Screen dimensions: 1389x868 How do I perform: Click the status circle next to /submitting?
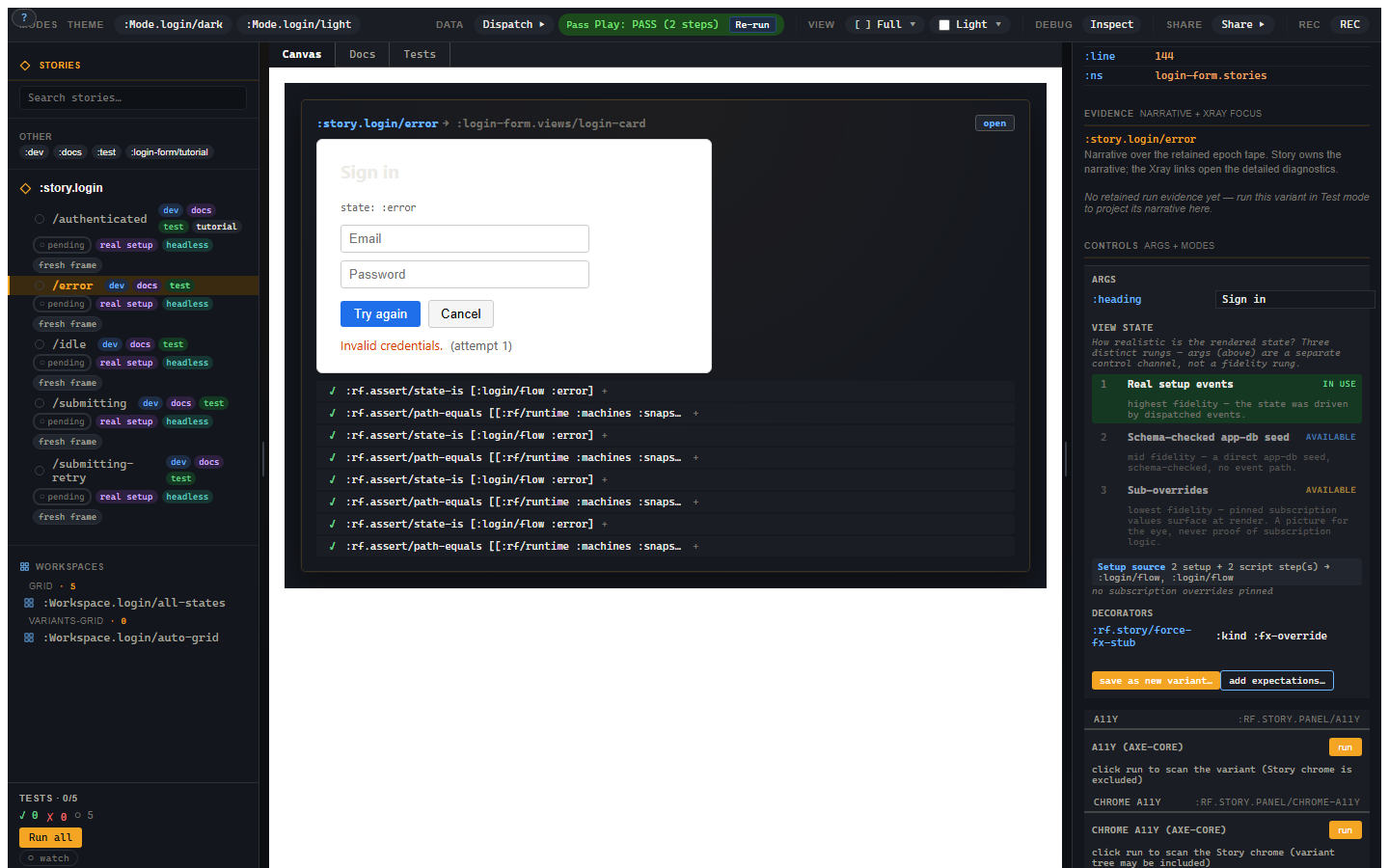pyautogui.click(x=40, y=403)
